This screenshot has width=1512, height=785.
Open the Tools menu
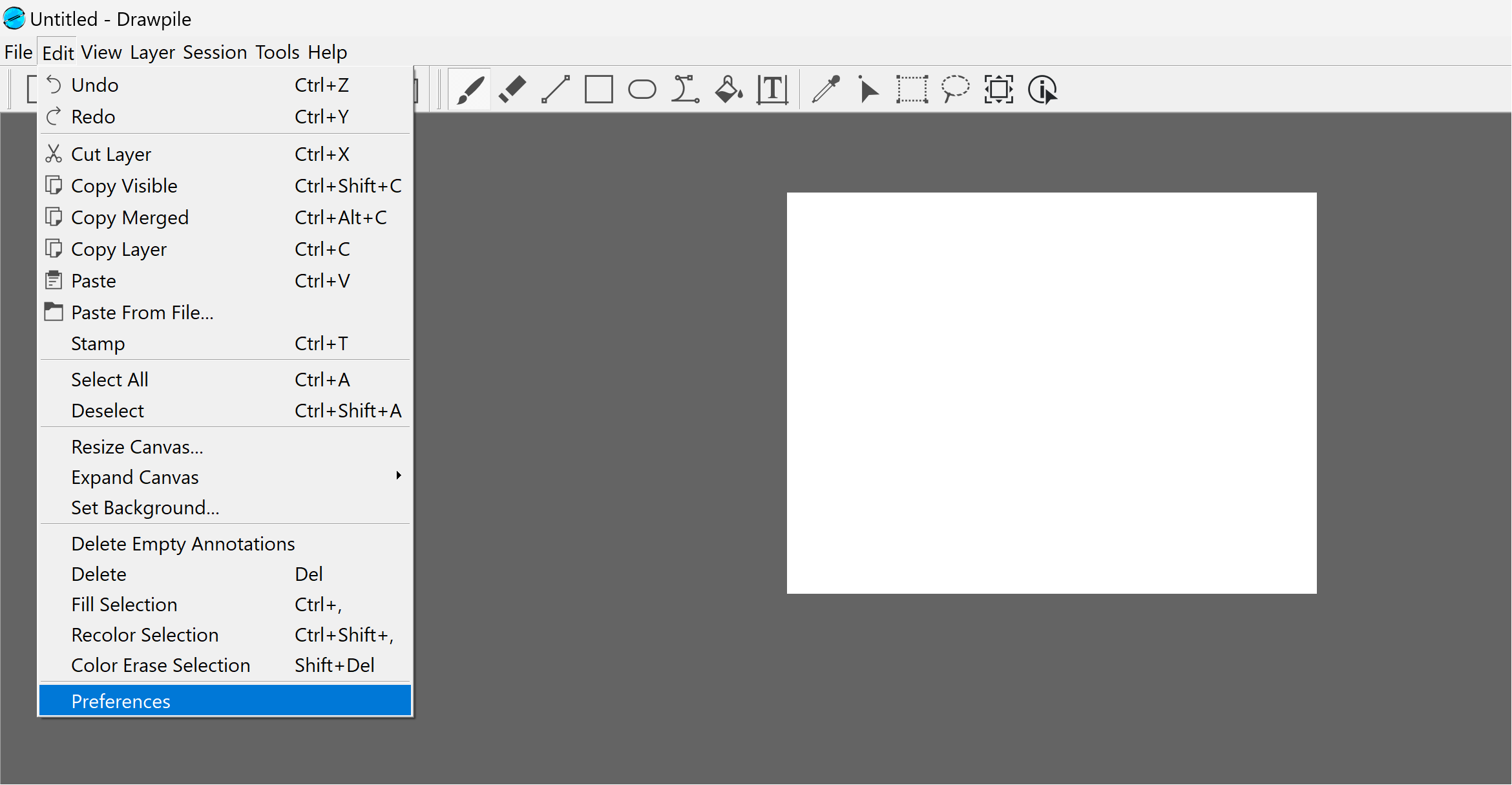click(x=277, y=52)
